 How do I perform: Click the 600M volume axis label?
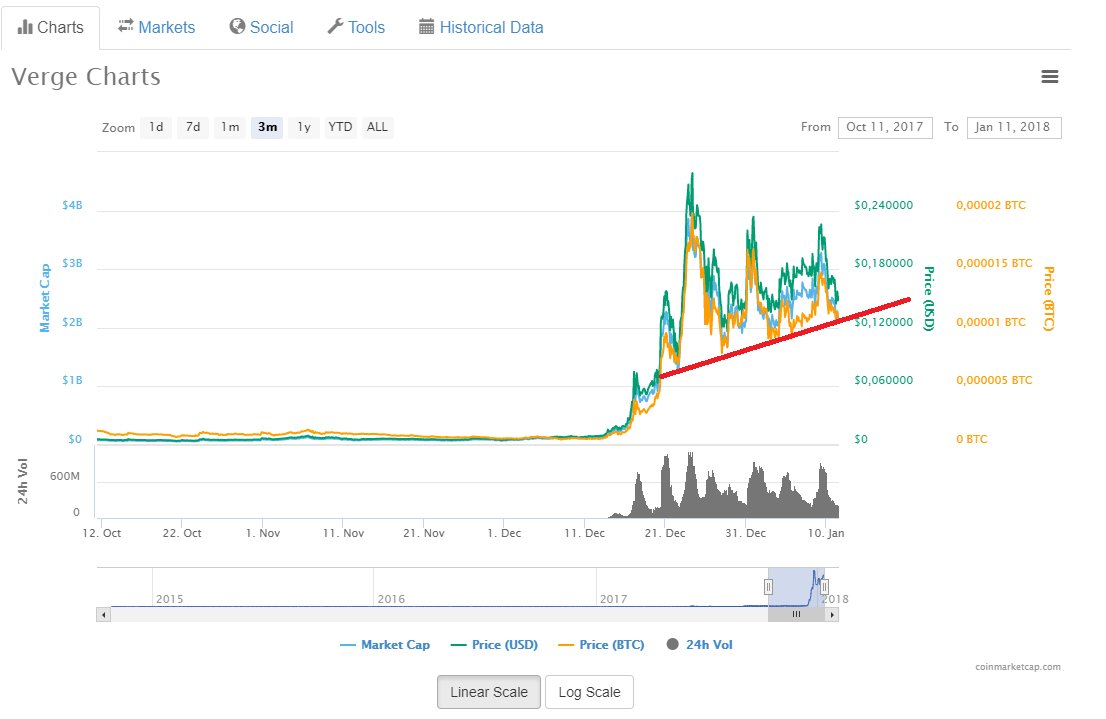point(65,476)
